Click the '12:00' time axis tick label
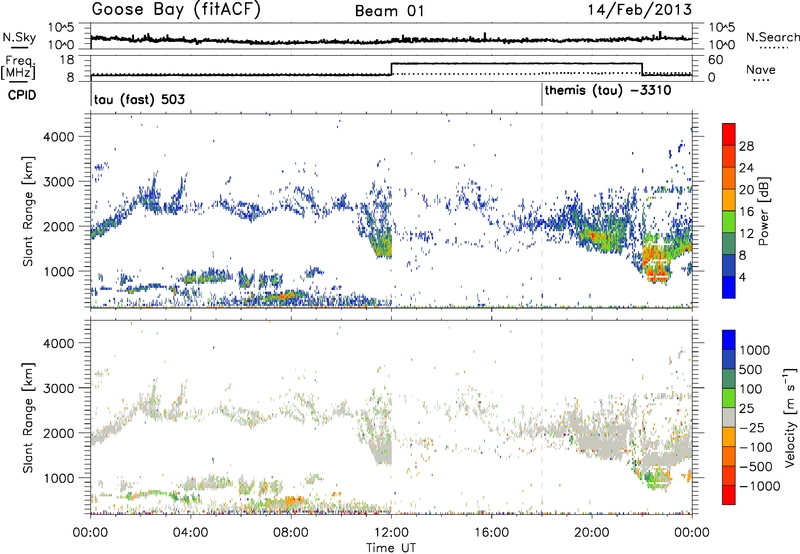Screen dimensions: 800x554 (391, 533)
